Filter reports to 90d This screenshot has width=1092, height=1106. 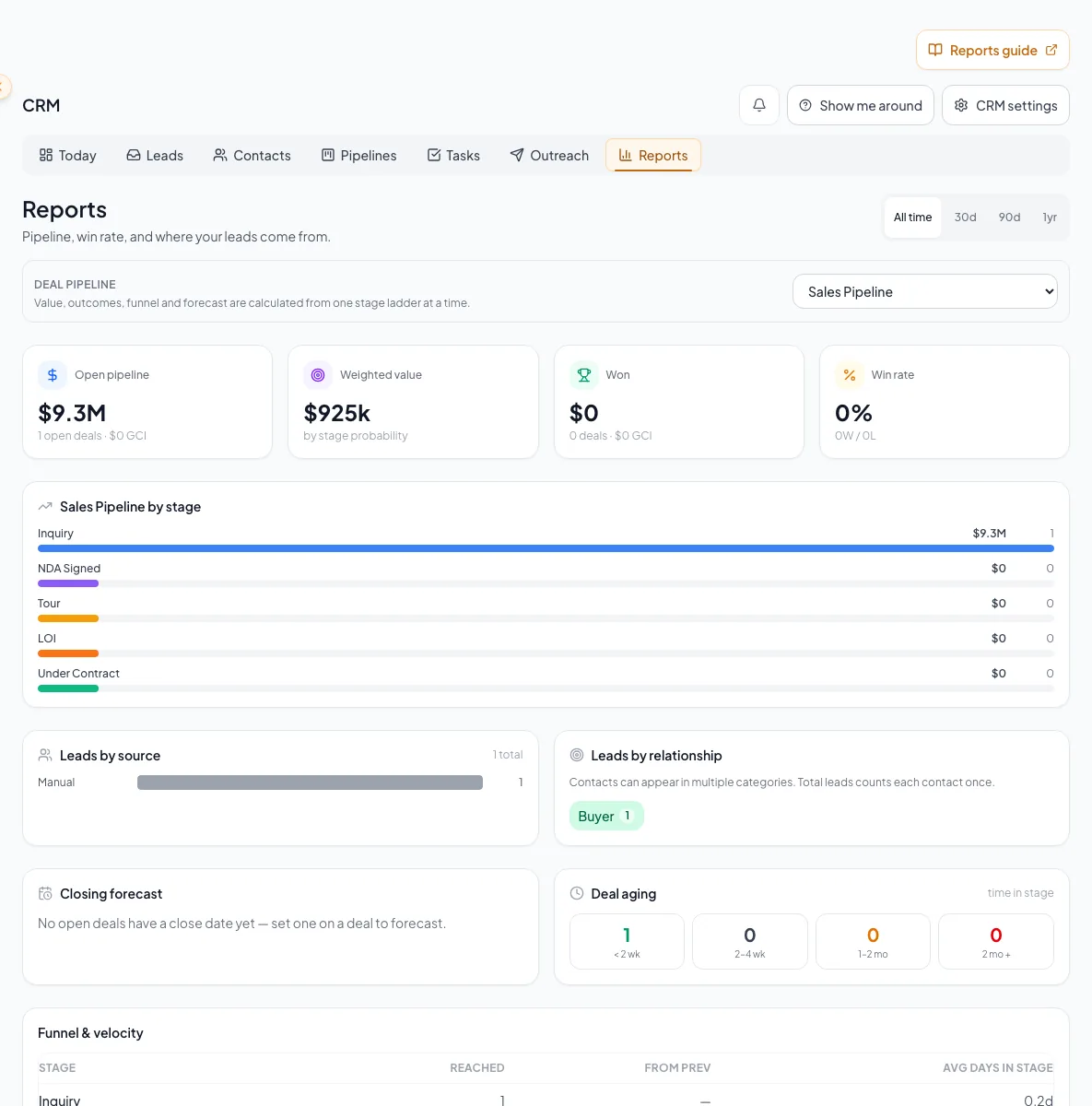coord(1009,218)
